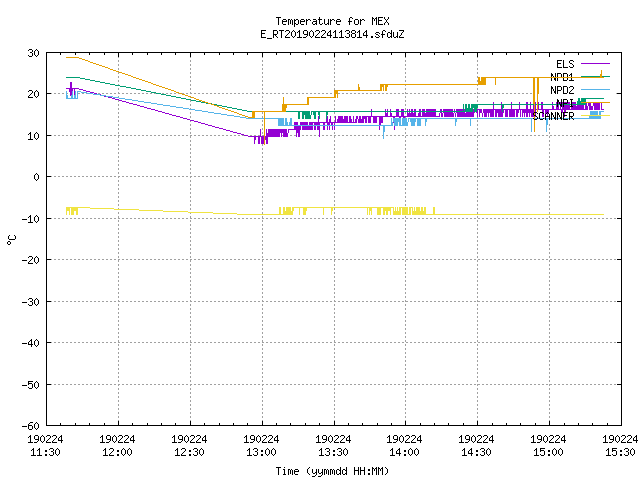Viewport: 640px width, 480px height.
Task: Click the y-axis label 30
Action: (33, 53)
